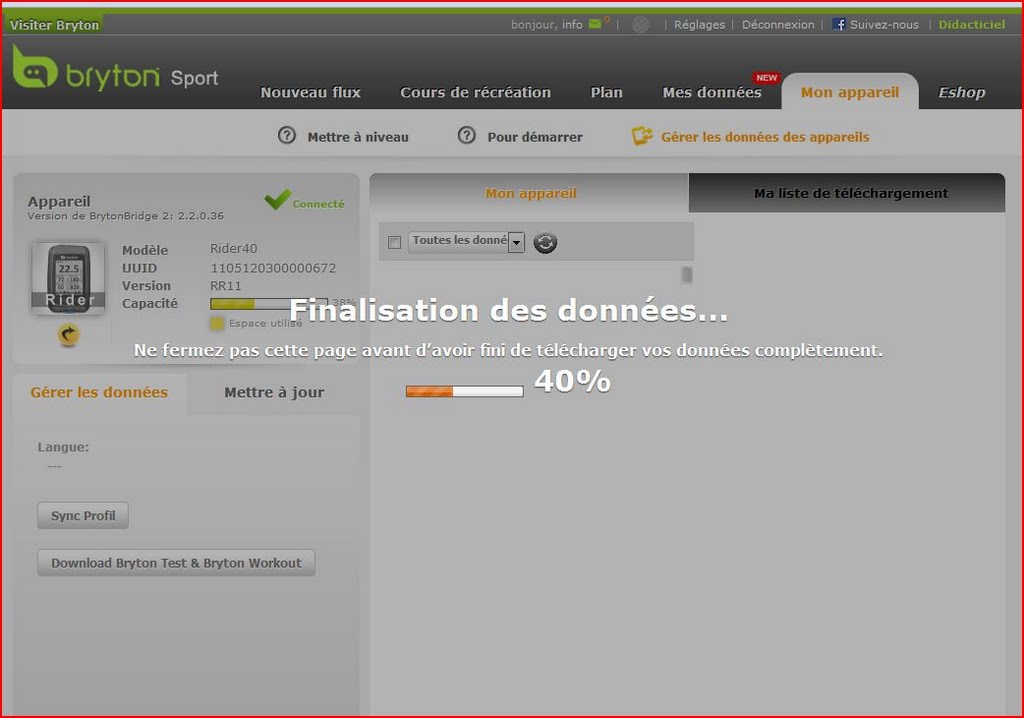Toggle the select-all checkbox in the data list
This screenshot has height=718, width=1024.
(x=394, y=242)
